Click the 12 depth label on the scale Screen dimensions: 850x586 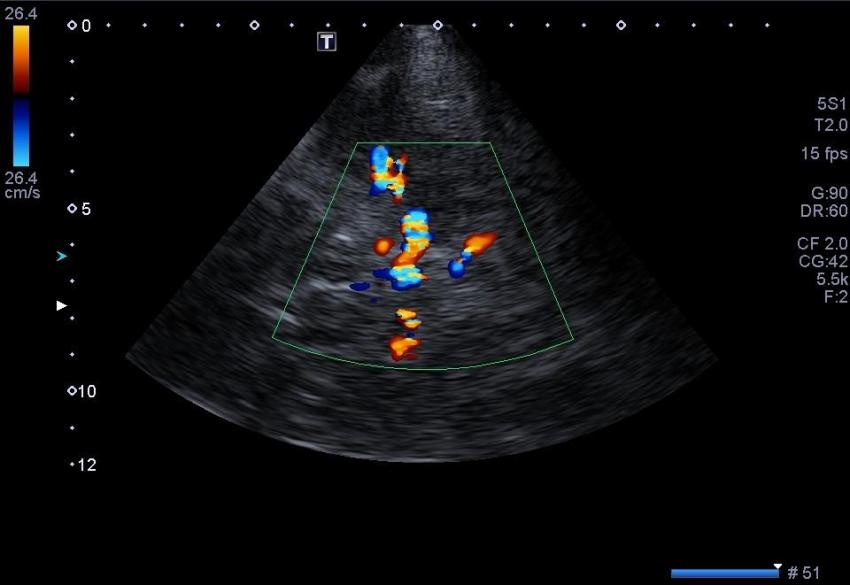pos(87,465)
